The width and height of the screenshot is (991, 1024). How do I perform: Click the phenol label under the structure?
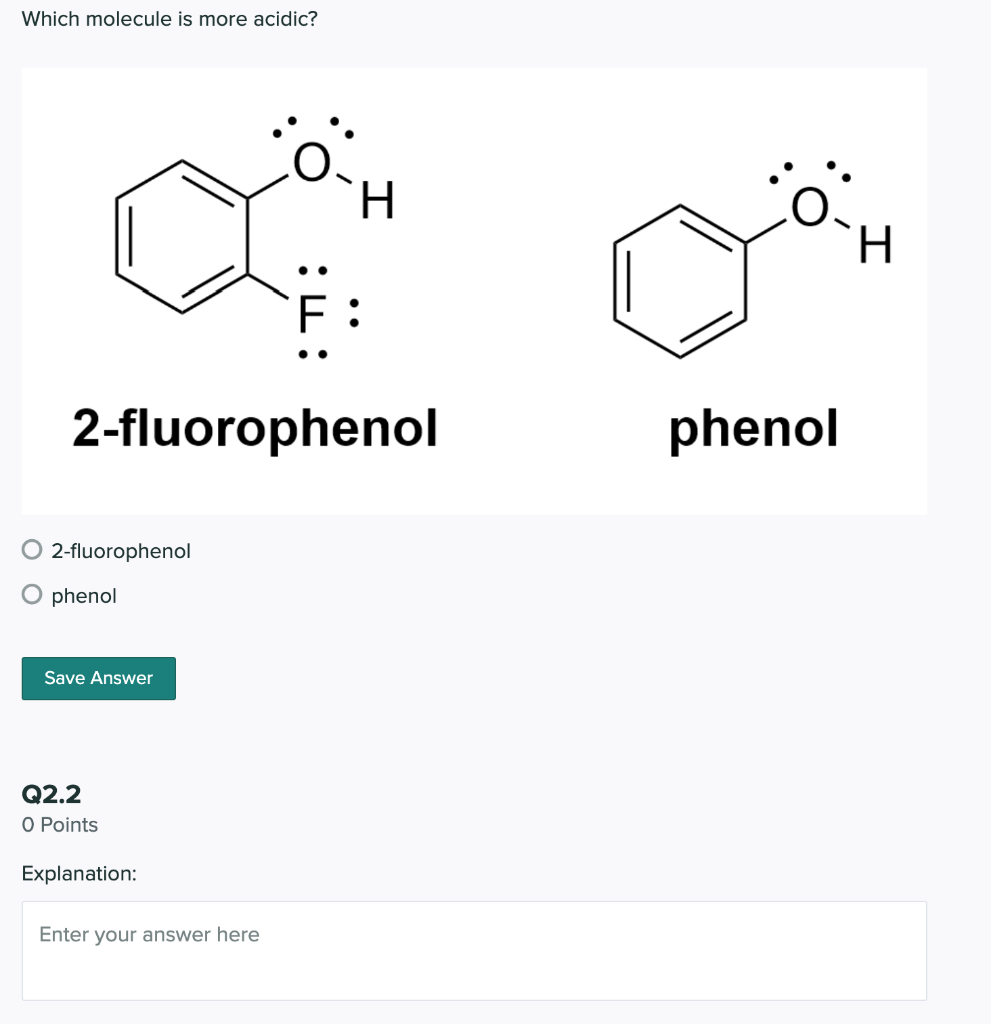click(752, 429)
